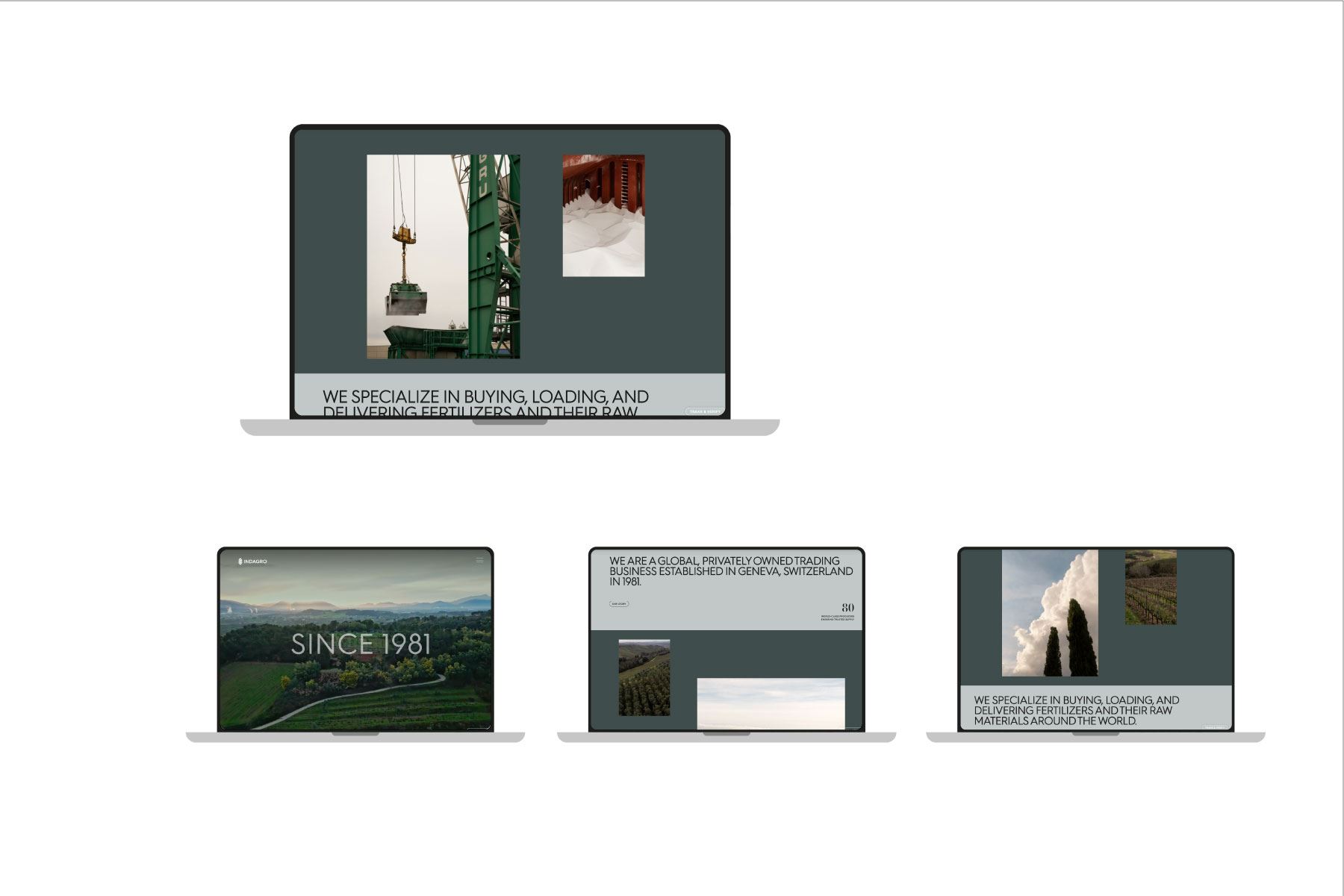Click the Trade & Supply button on bottom-right laptop
The width and height of the screenshot is (1344, 896).
click(x=1214, y=727)
